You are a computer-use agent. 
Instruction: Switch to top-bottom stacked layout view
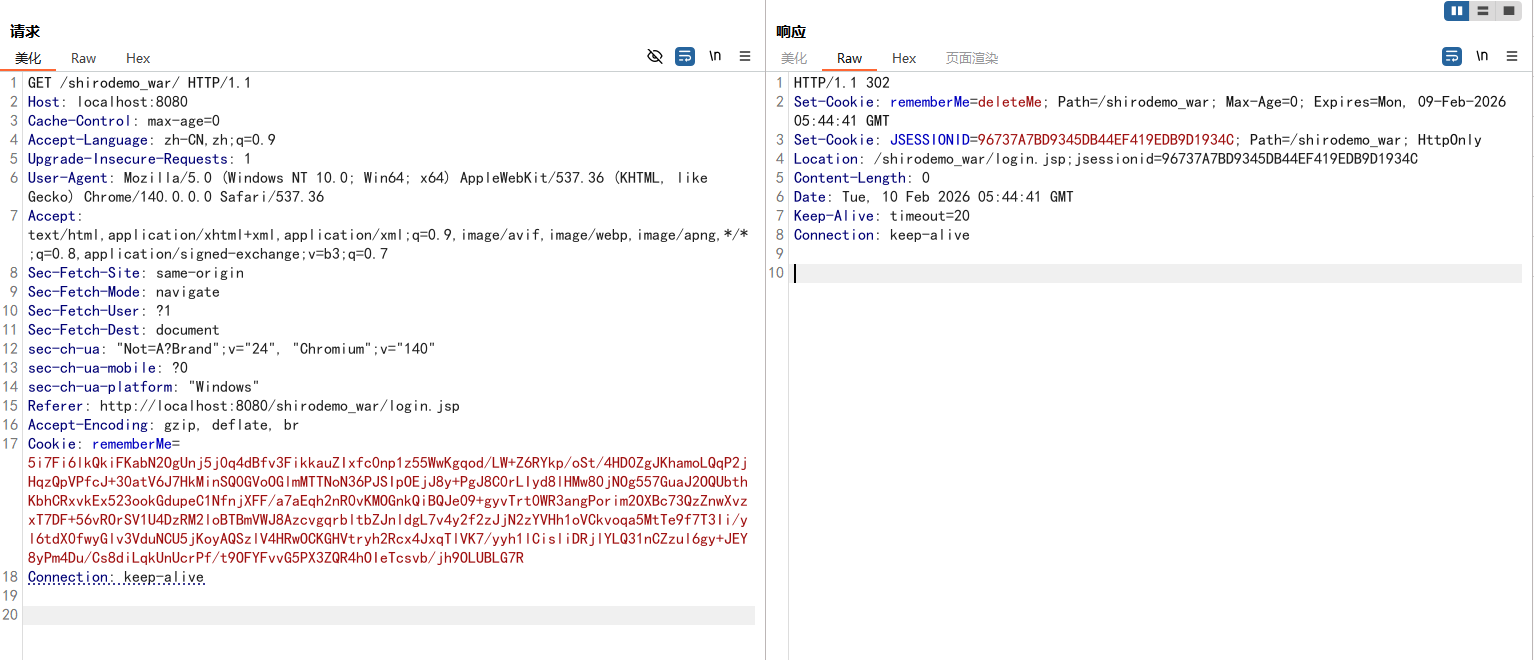1483,11
